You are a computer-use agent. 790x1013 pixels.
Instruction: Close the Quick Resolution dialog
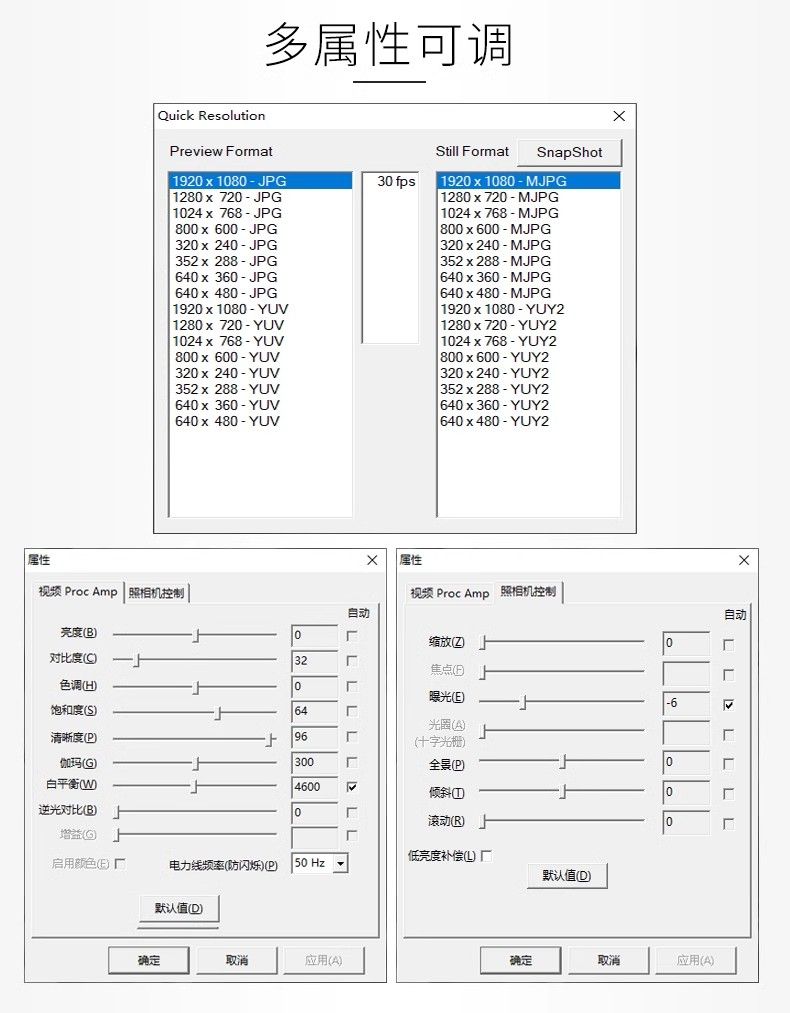pos(619,116)
